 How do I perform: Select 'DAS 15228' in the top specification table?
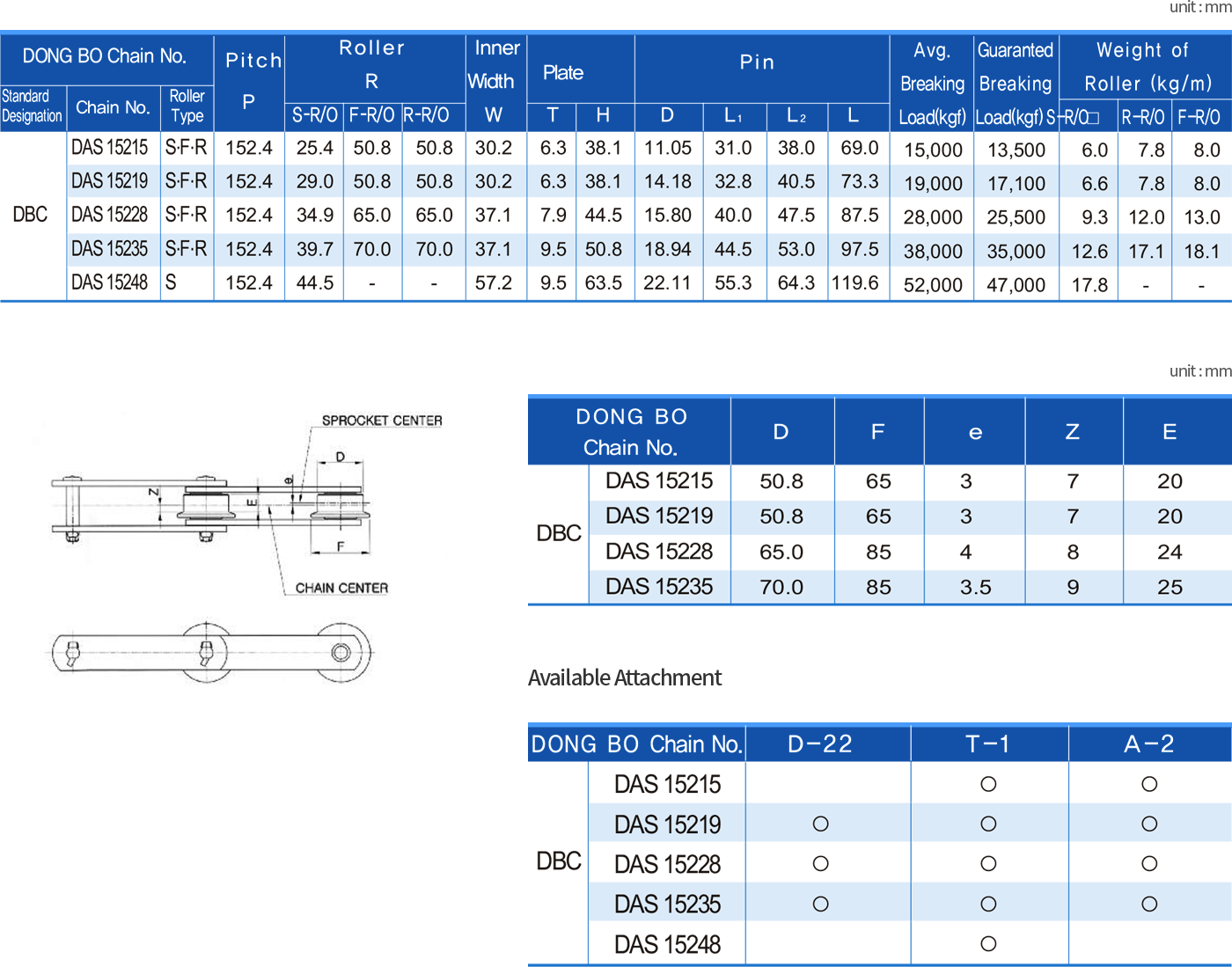110,215
